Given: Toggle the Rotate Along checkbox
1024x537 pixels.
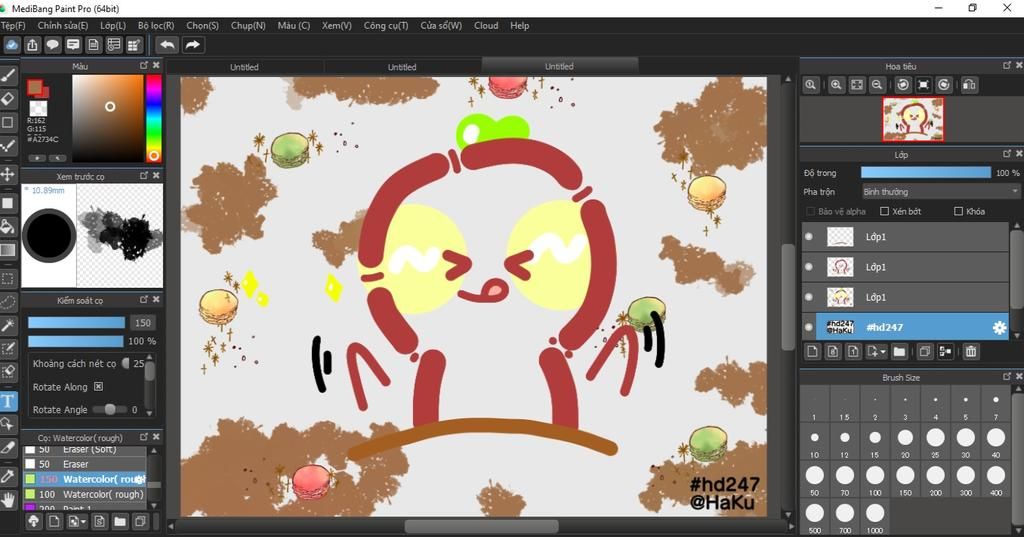Looking at the screenshot, I should [x=99, y=387].
